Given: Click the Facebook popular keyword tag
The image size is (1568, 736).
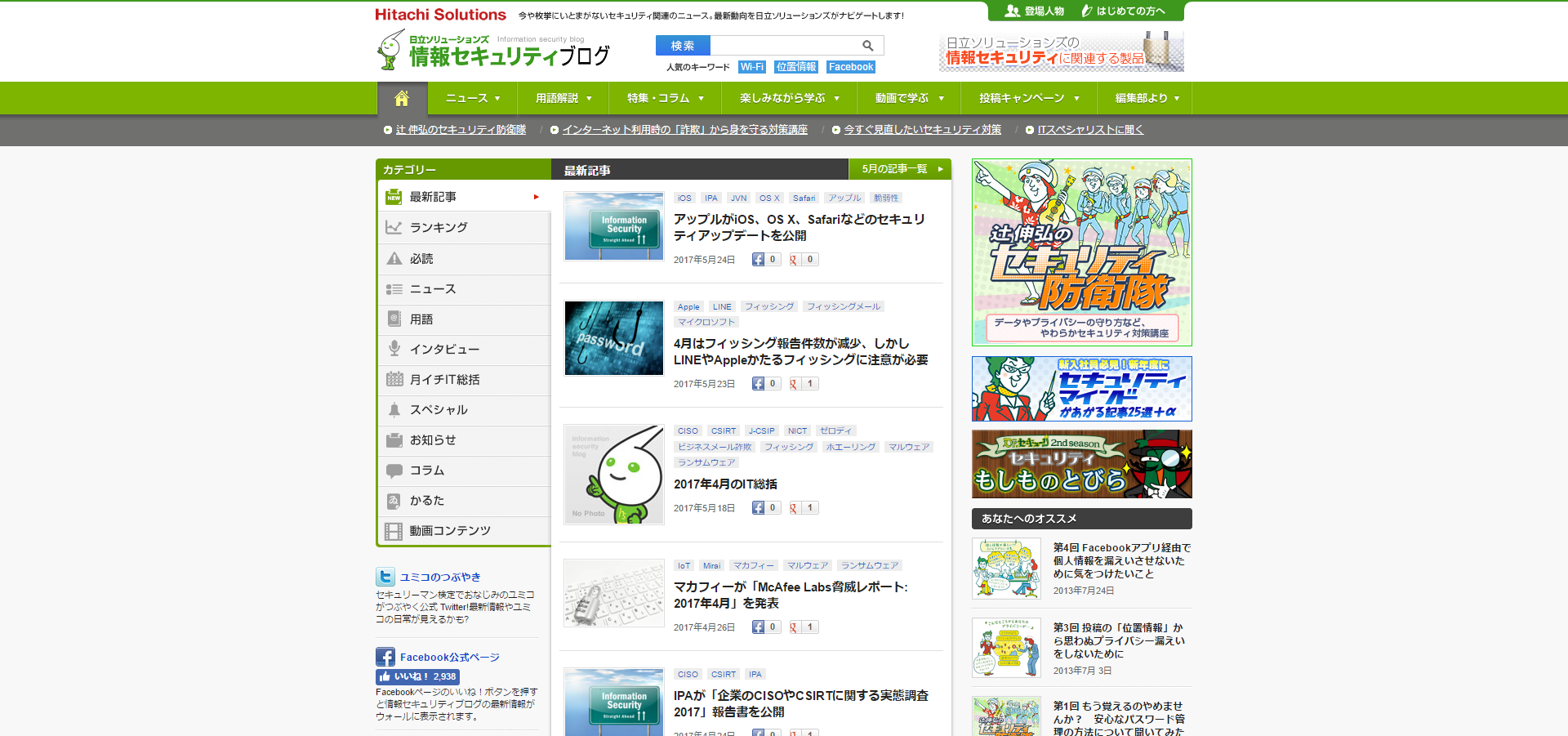Looking at the screenshot, I should [x=851, y=67].
